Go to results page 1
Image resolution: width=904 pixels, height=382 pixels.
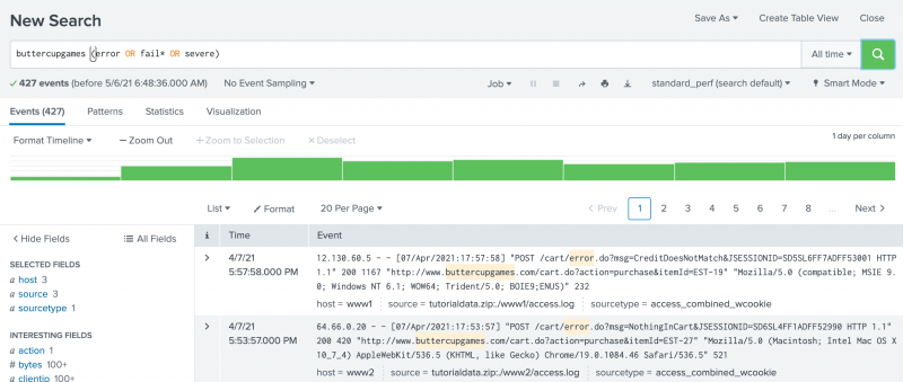639,209
